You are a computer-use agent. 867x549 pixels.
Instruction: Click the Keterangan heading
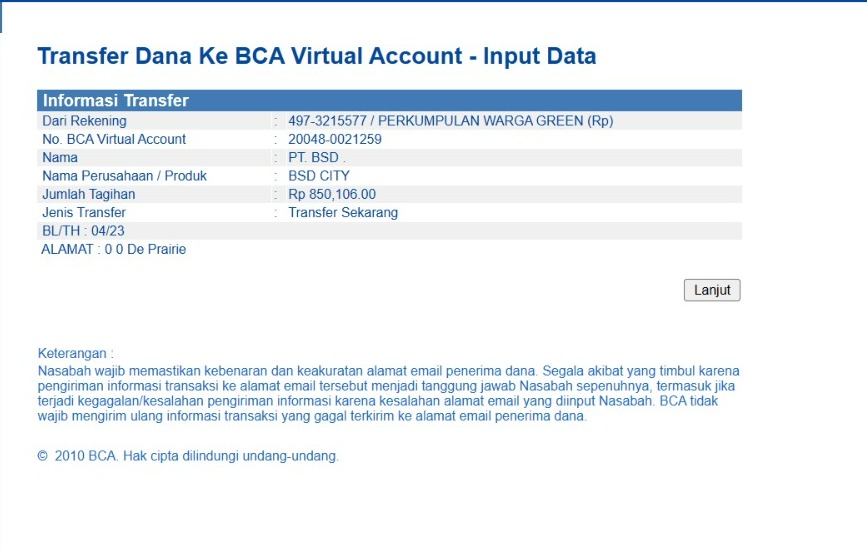pos(76,353)
